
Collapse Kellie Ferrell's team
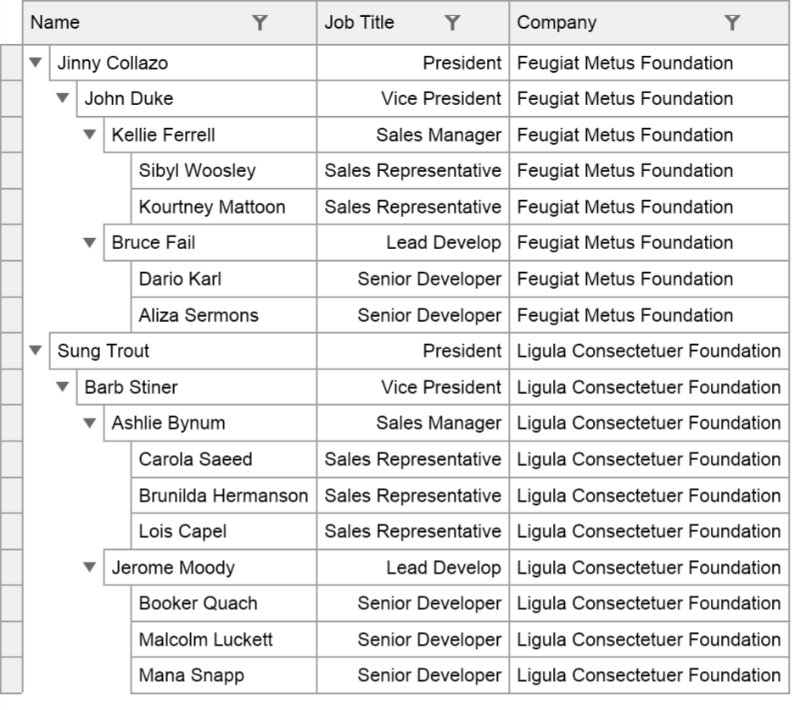(x=89, y=135)
